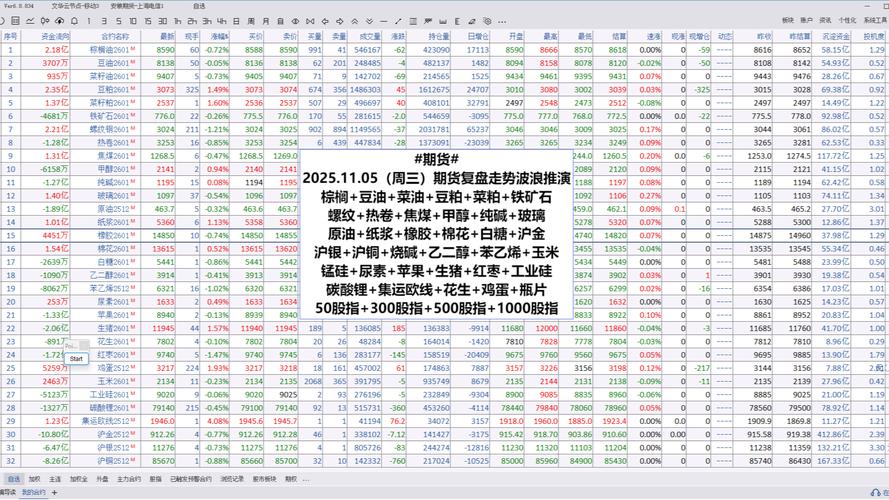
Task: Select the diagonal trend line tool
Action: coord(399,21)
